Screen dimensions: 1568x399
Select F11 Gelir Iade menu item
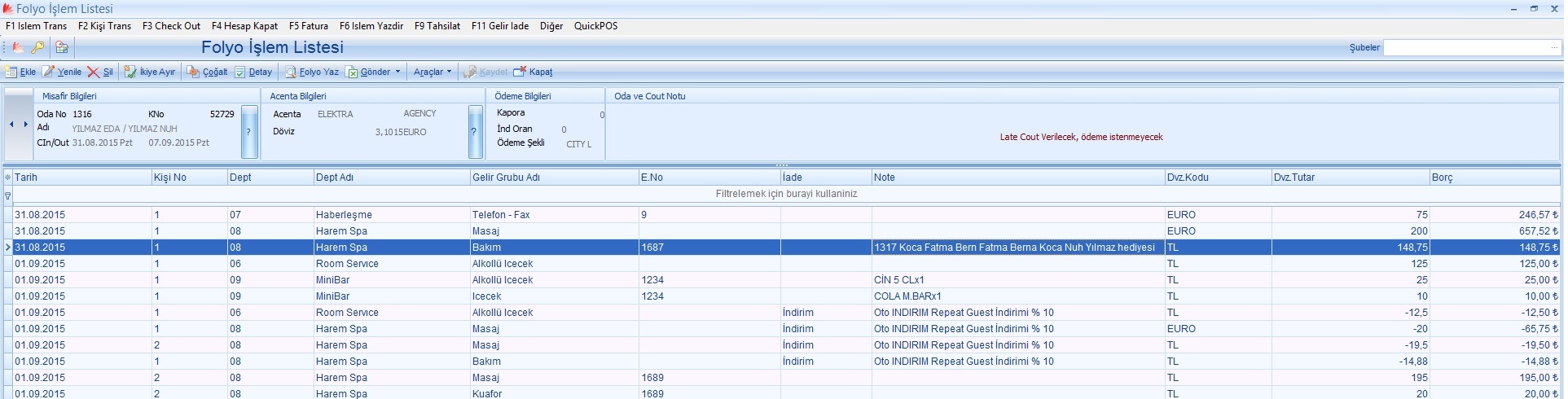pos(500,26)
